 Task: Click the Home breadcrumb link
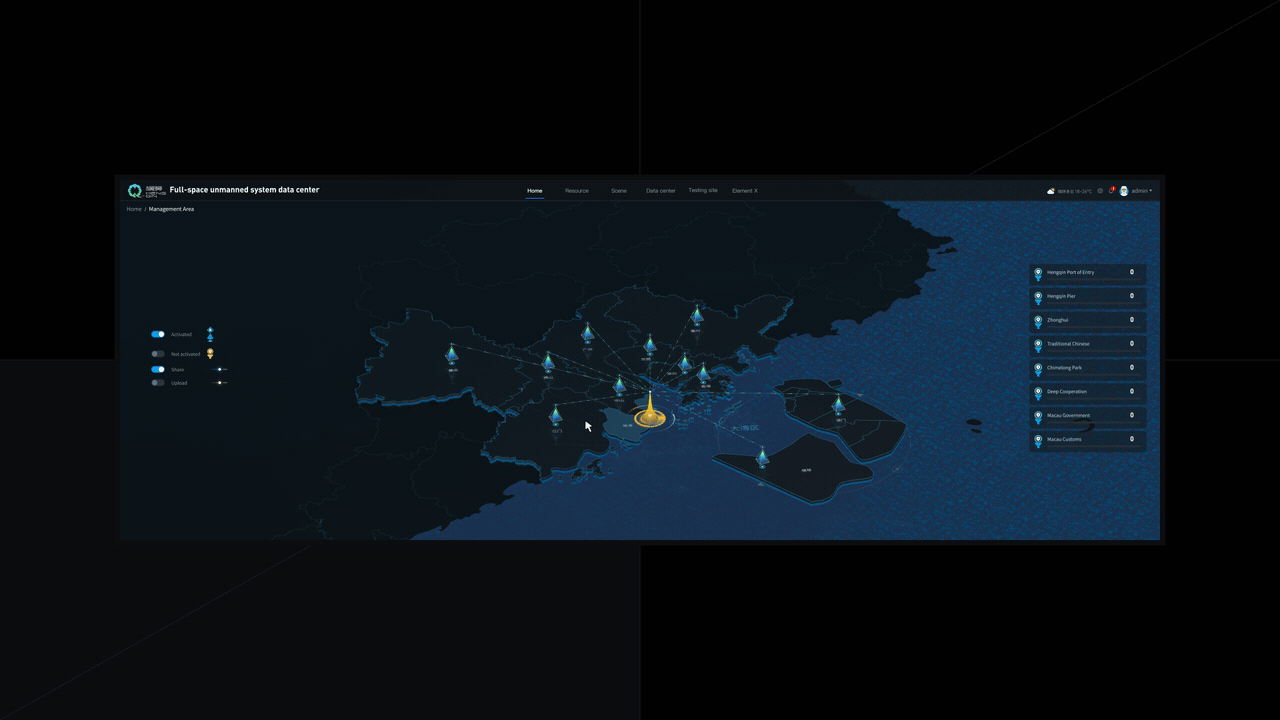134,209
